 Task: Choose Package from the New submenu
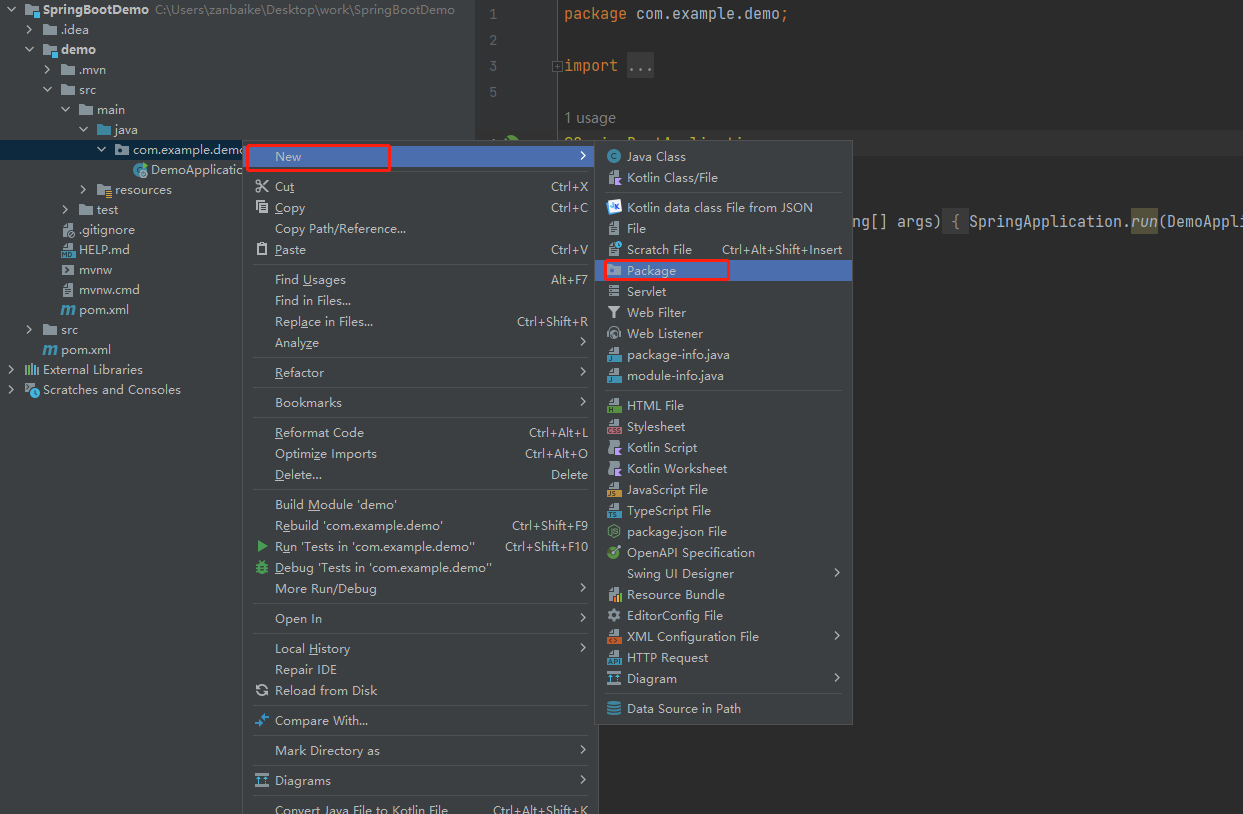point(651,271)
